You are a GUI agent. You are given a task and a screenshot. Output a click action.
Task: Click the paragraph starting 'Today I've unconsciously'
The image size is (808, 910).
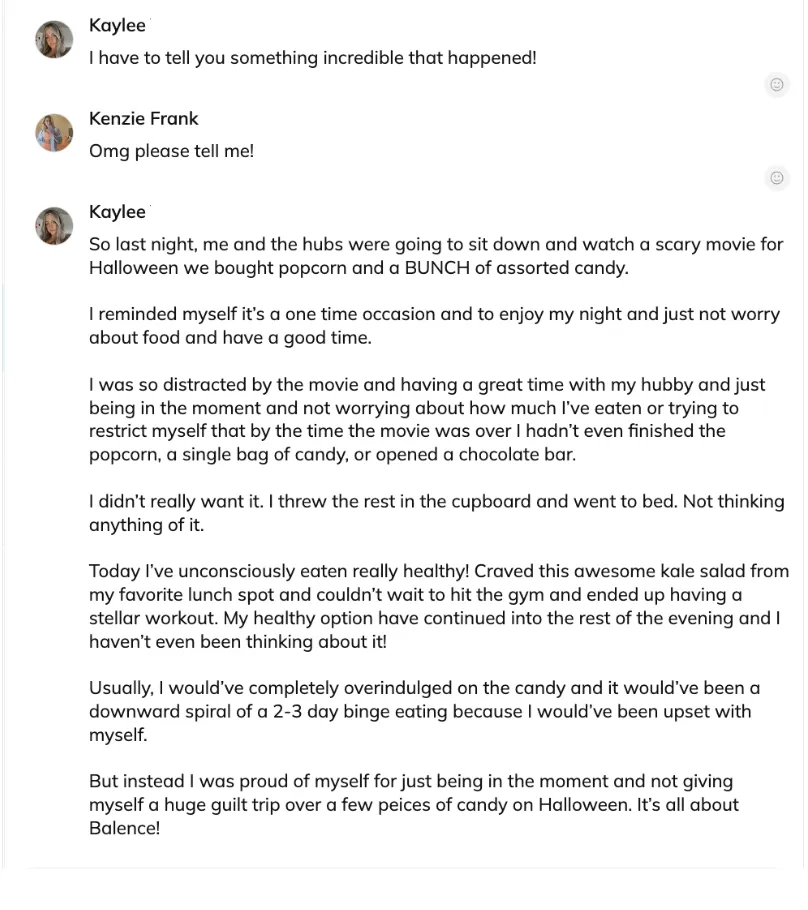click(x=439, y=606)
